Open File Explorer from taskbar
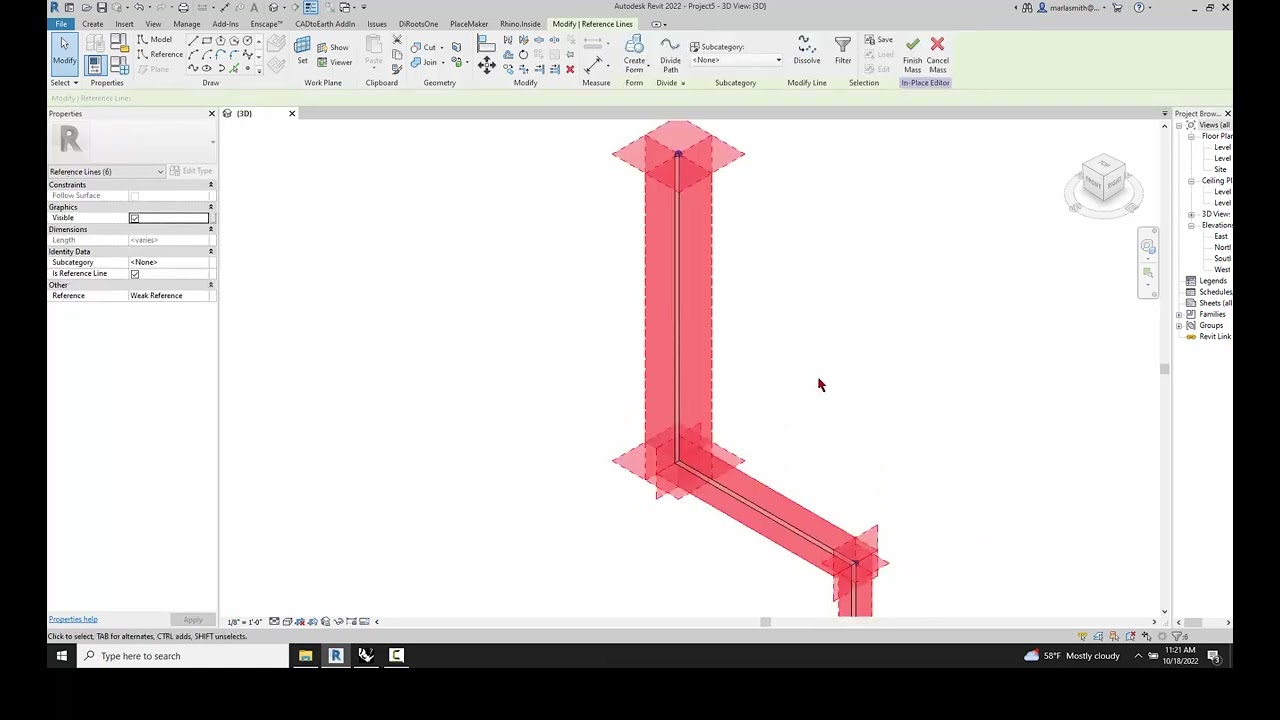This screenshot has width=1280, height=720. [305, 656]
